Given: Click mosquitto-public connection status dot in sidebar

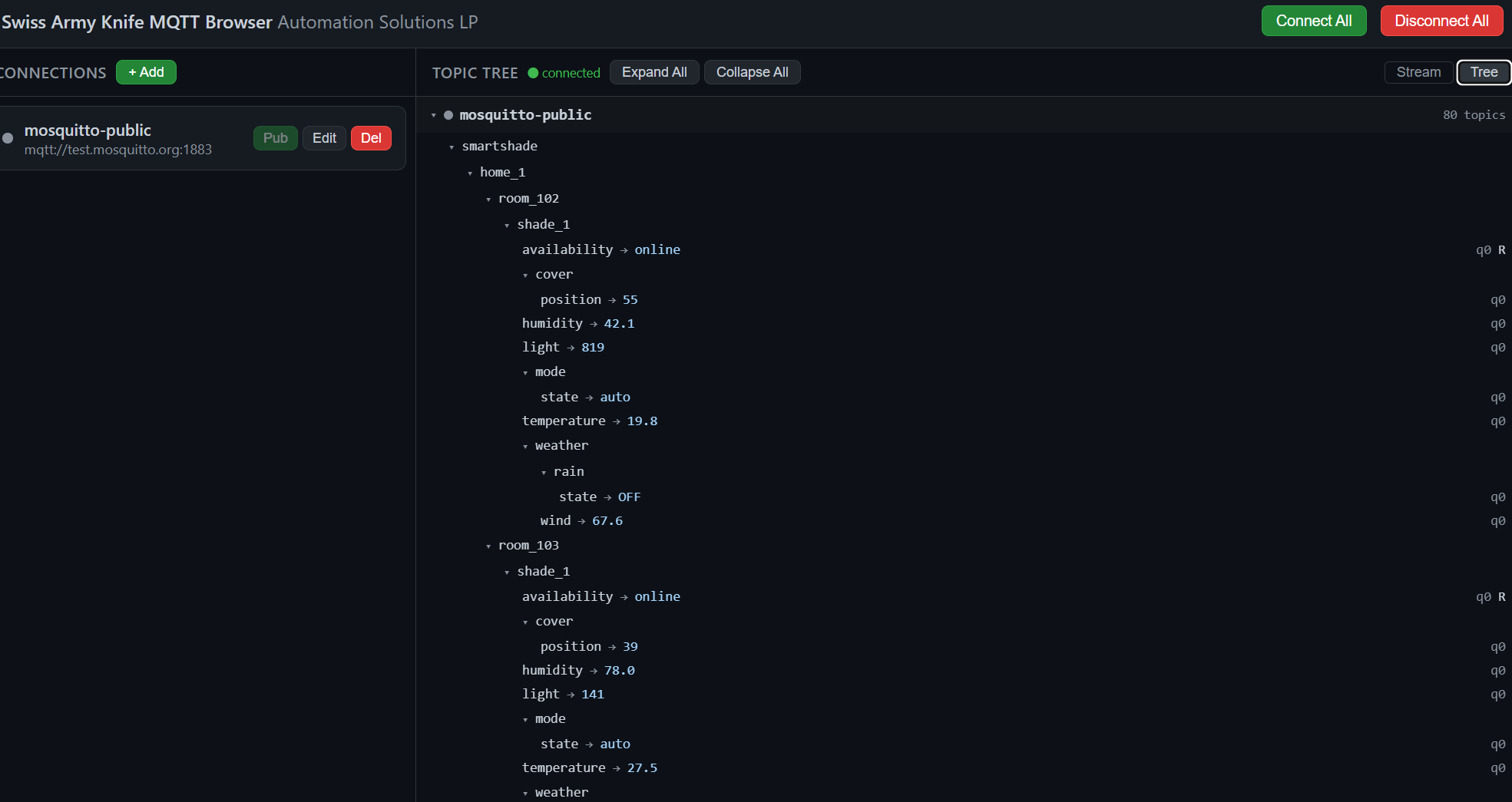Looking at the screenshot, I should pyautogui.click(x=8, y=138).
